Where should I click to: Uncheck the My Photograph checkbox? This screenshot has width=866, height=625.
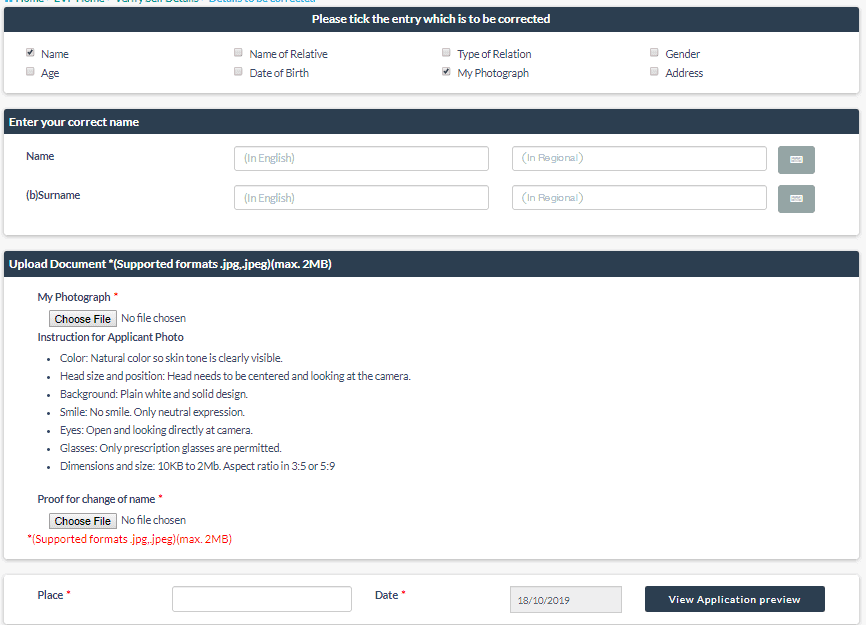click(446, 72)
